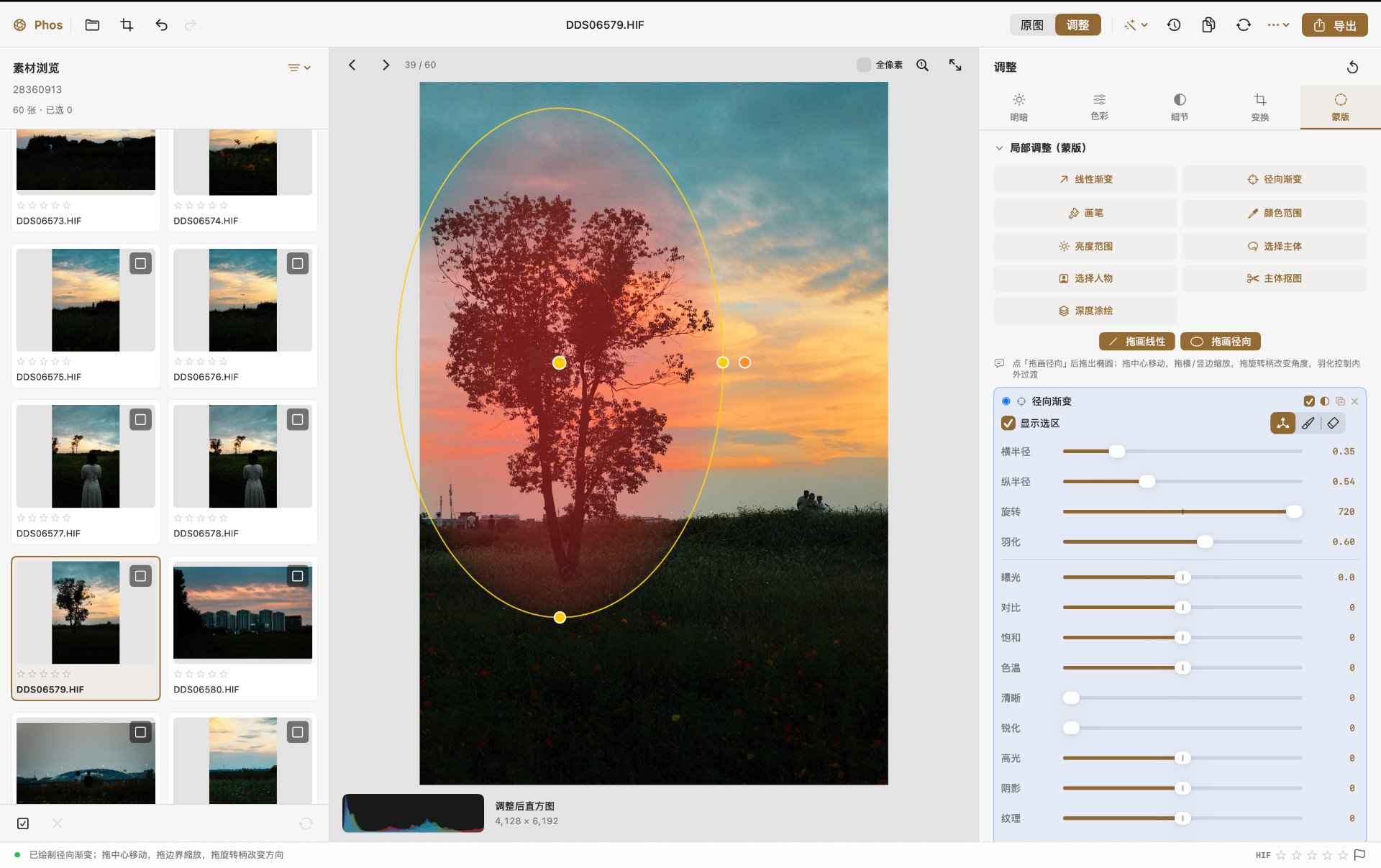This screenshot has width=1381, height=868.
Task: Reset adjustments icon in 调整 header
Action: [x=1352, y=67]
